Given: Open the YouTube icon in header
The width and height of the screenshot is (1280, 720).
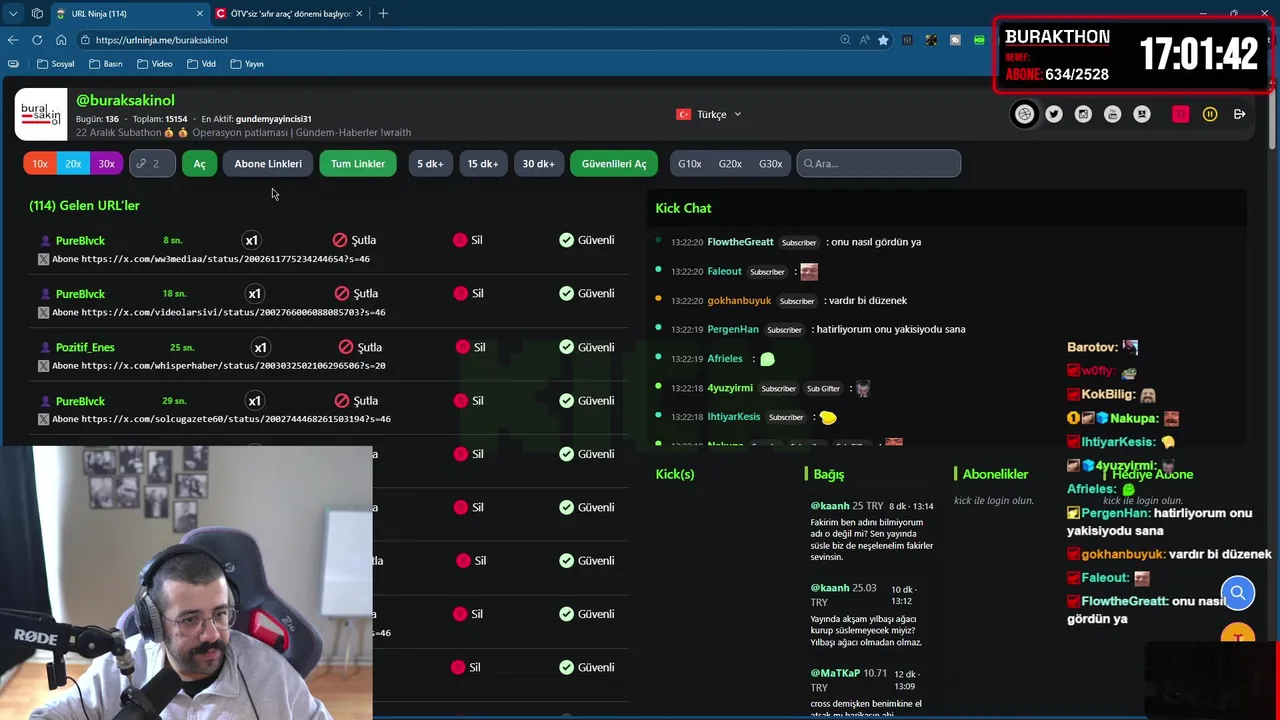Looking at the screenshot, I should (1112, 114).
